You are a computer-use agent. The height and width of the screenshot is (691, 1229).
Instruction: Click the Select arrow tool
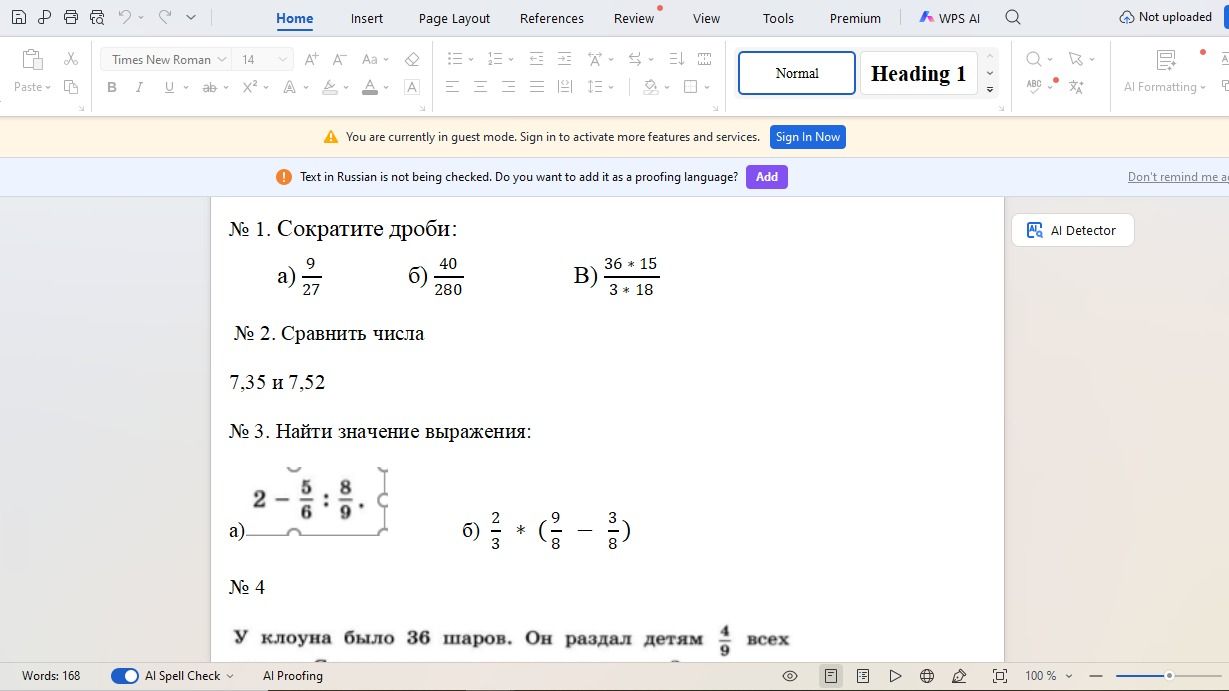tap(1075, 59)
